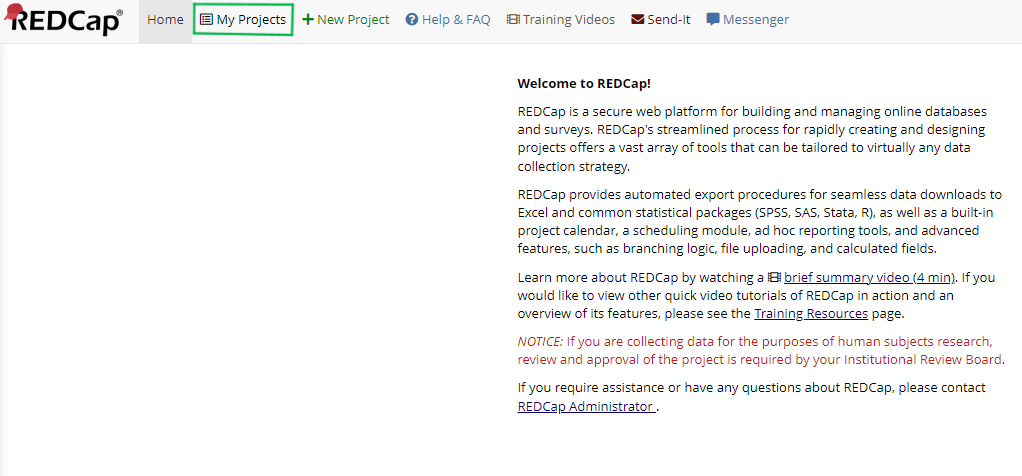Click the film icon beside Training Videos
This screenshot has height=476, width=1022.
click(513, 20)
